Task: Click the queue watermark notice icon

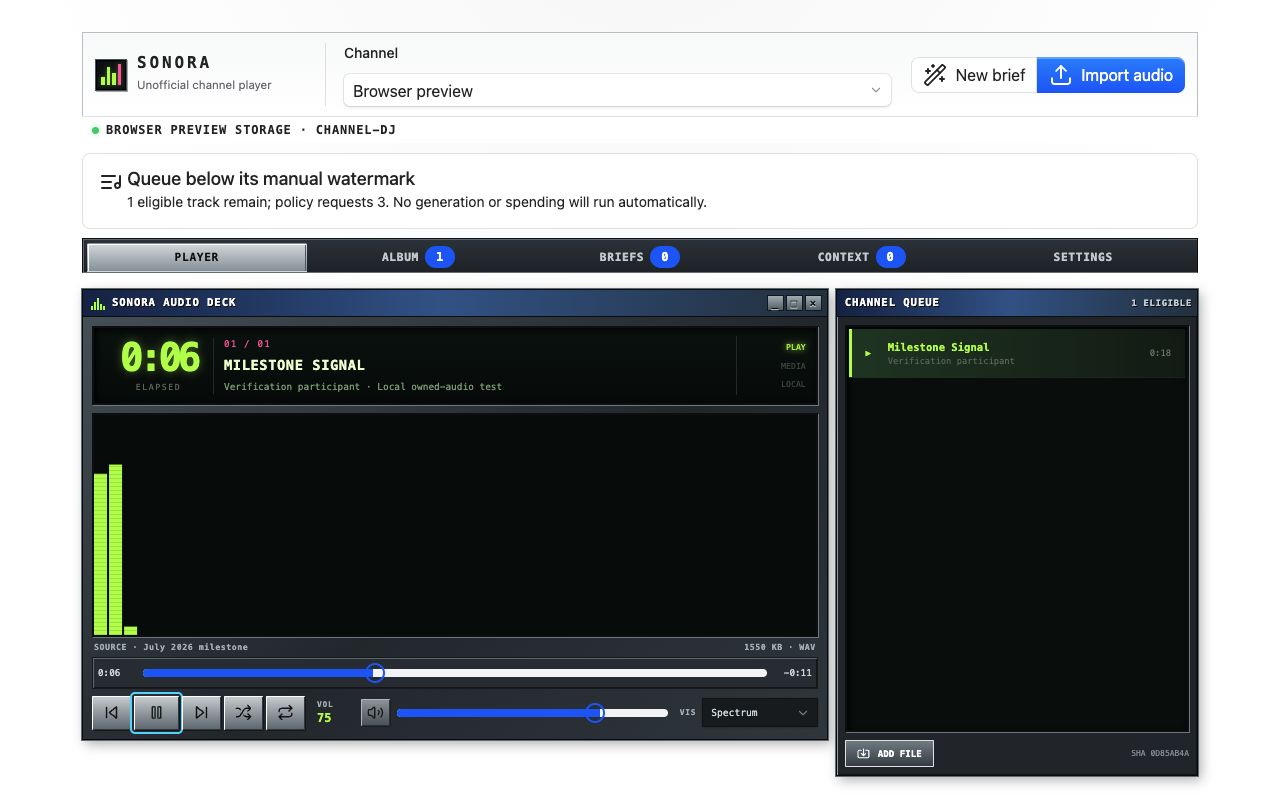Action: [x=110, y=181]
